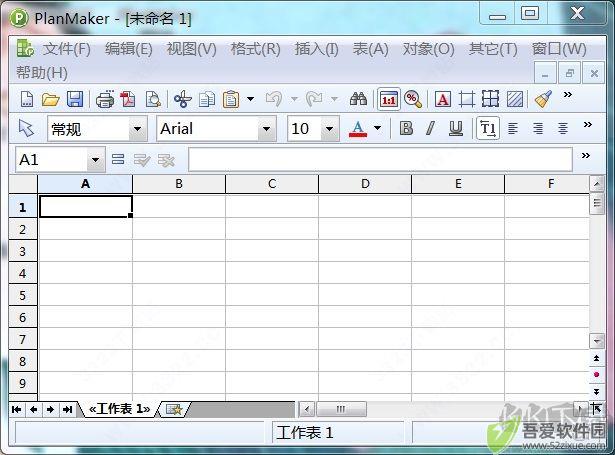Expand the paste options arrow

(x=250, y=99)
